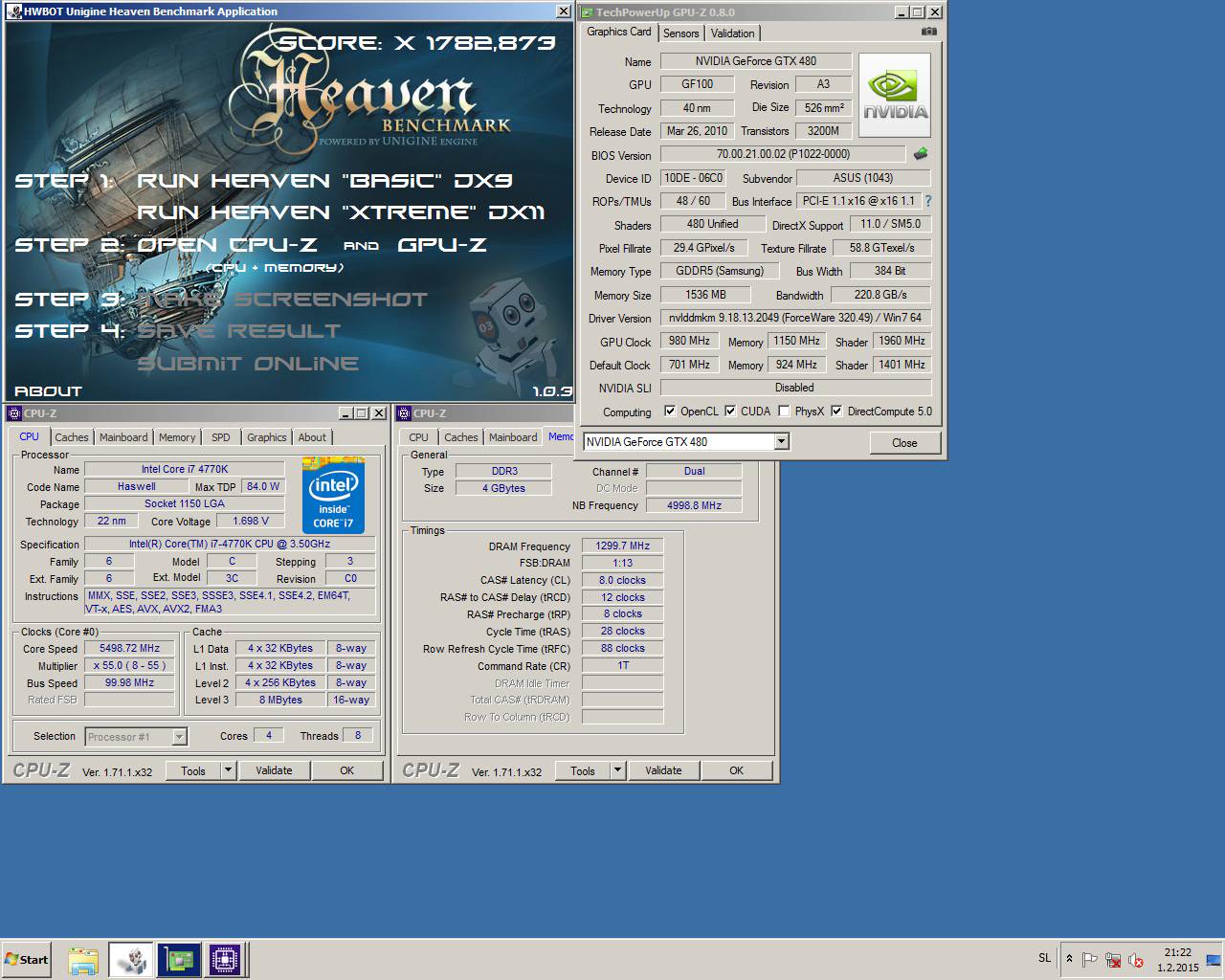
Task: Open the Mainboard tab in left CPU-Z
Action: click(x=123, y=437)
